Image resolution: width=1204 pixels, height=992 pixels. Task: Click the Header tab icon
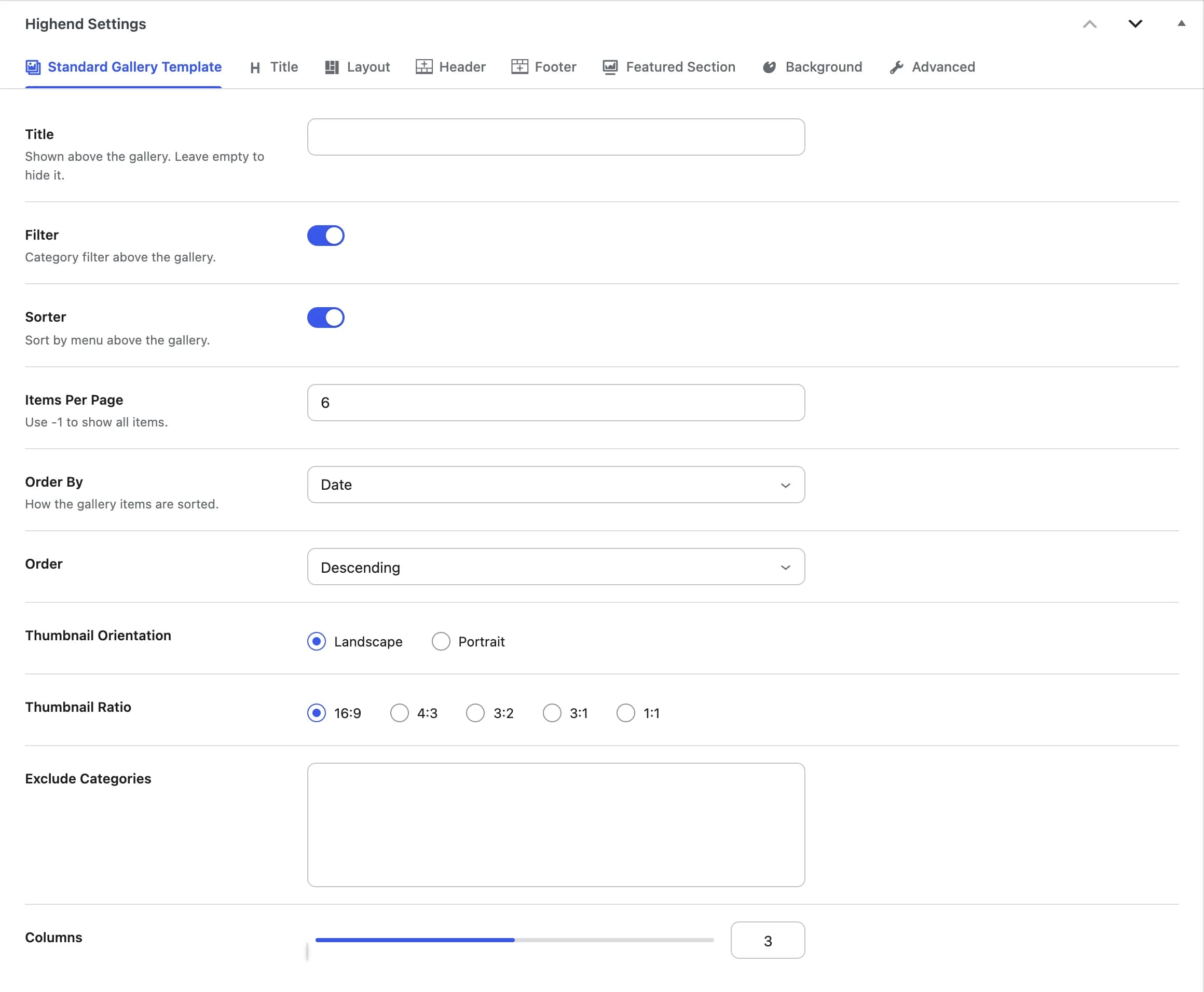point(424,67)
